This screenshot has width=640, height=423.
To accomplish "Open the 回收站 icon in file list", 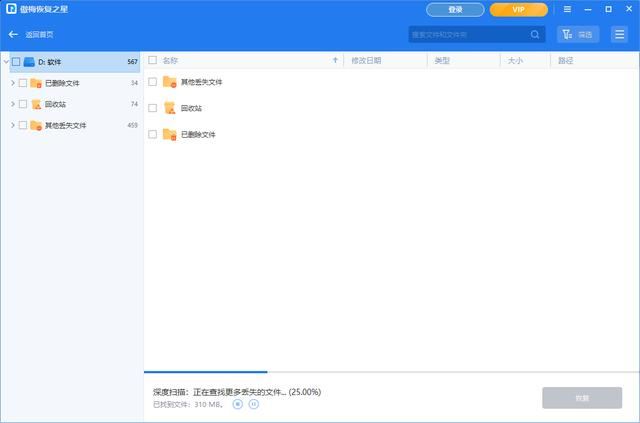I will (x=169, y=108).
